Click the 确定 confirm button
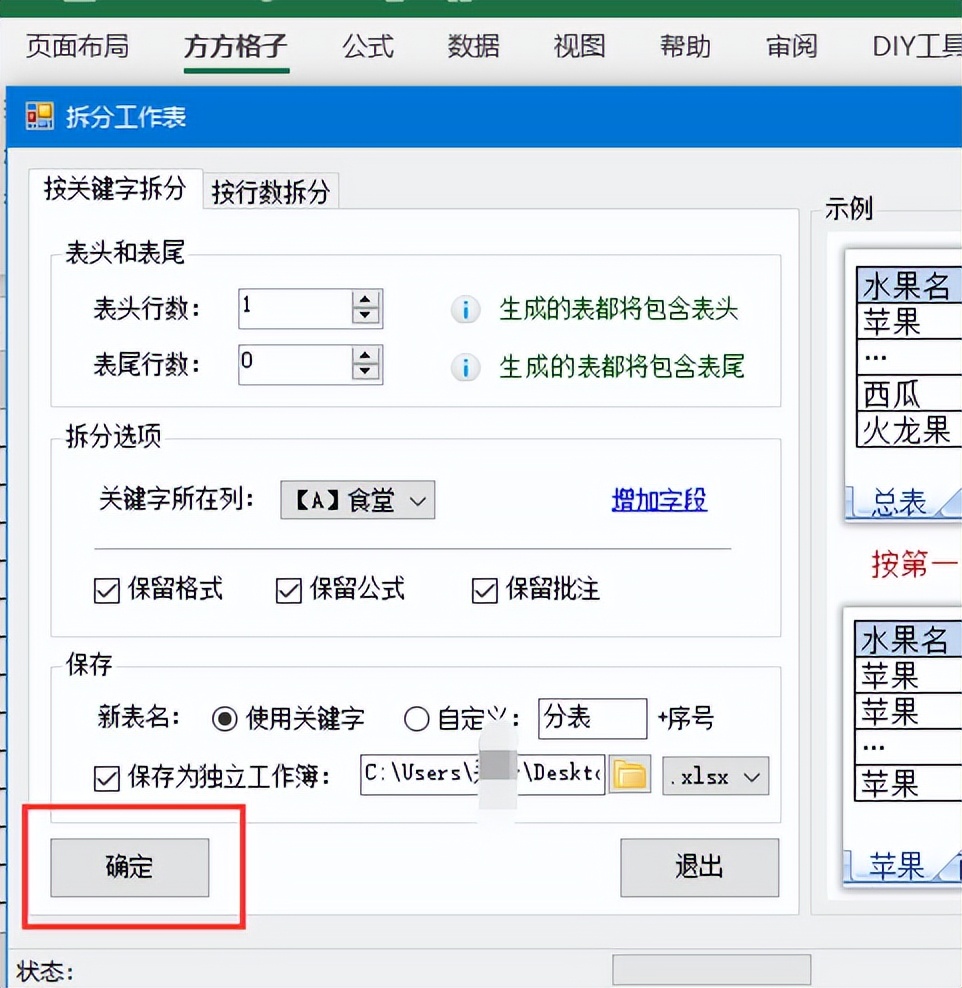 tap(128, 868)
